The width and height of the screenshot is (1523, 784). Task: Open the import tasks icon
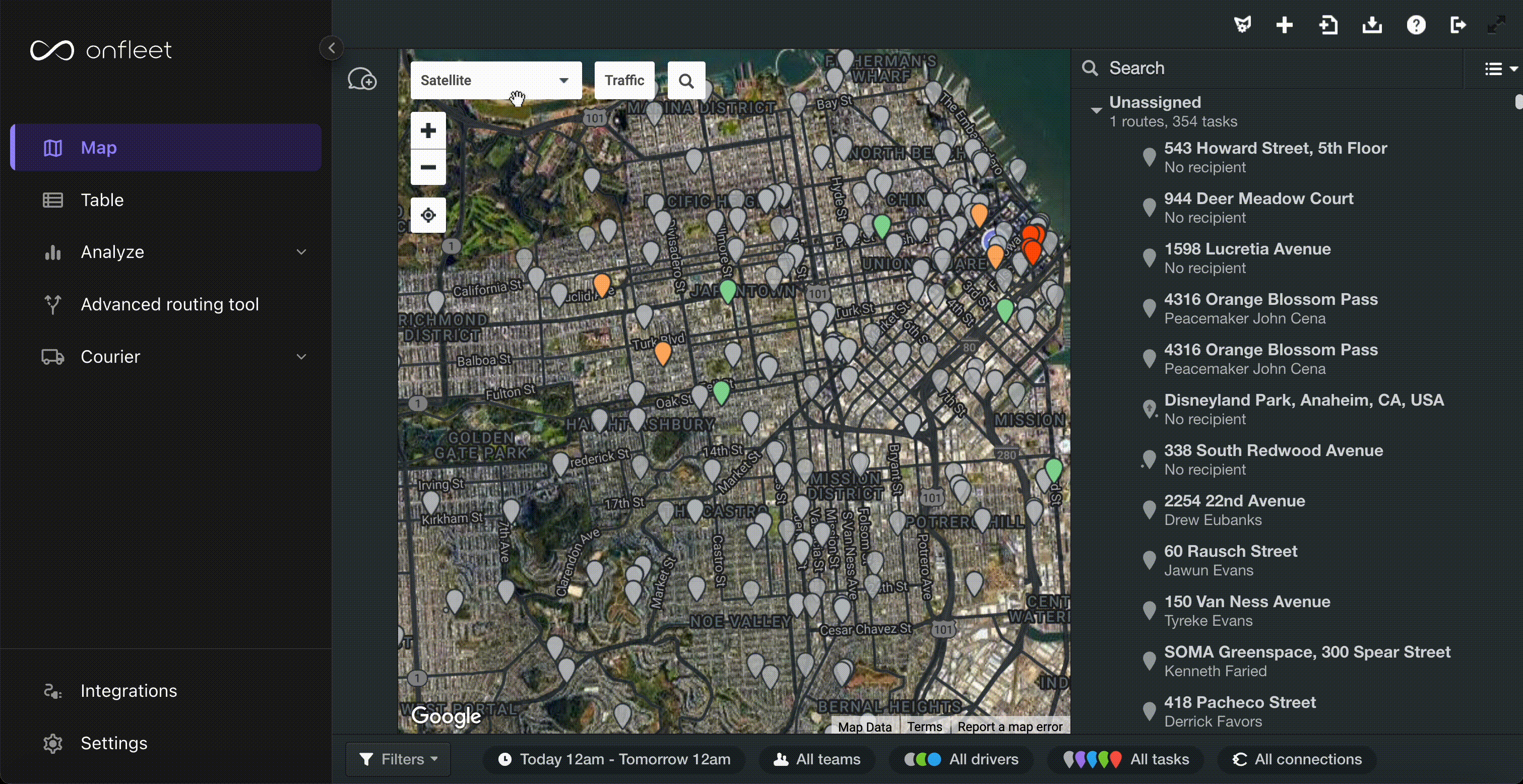tap(1328, 25)
